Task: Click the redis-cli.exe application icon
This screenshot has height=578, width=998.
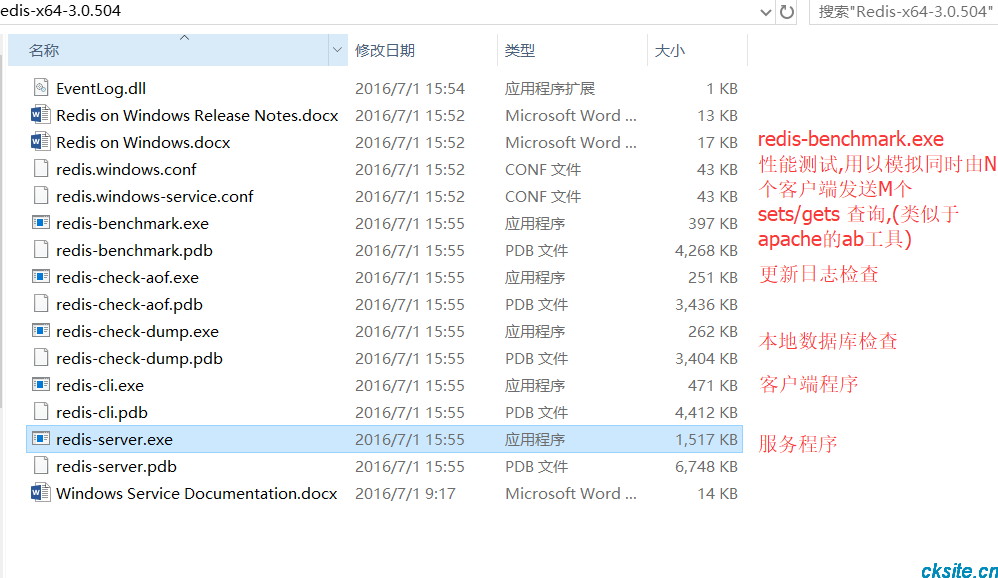Action: coord(41,385)
